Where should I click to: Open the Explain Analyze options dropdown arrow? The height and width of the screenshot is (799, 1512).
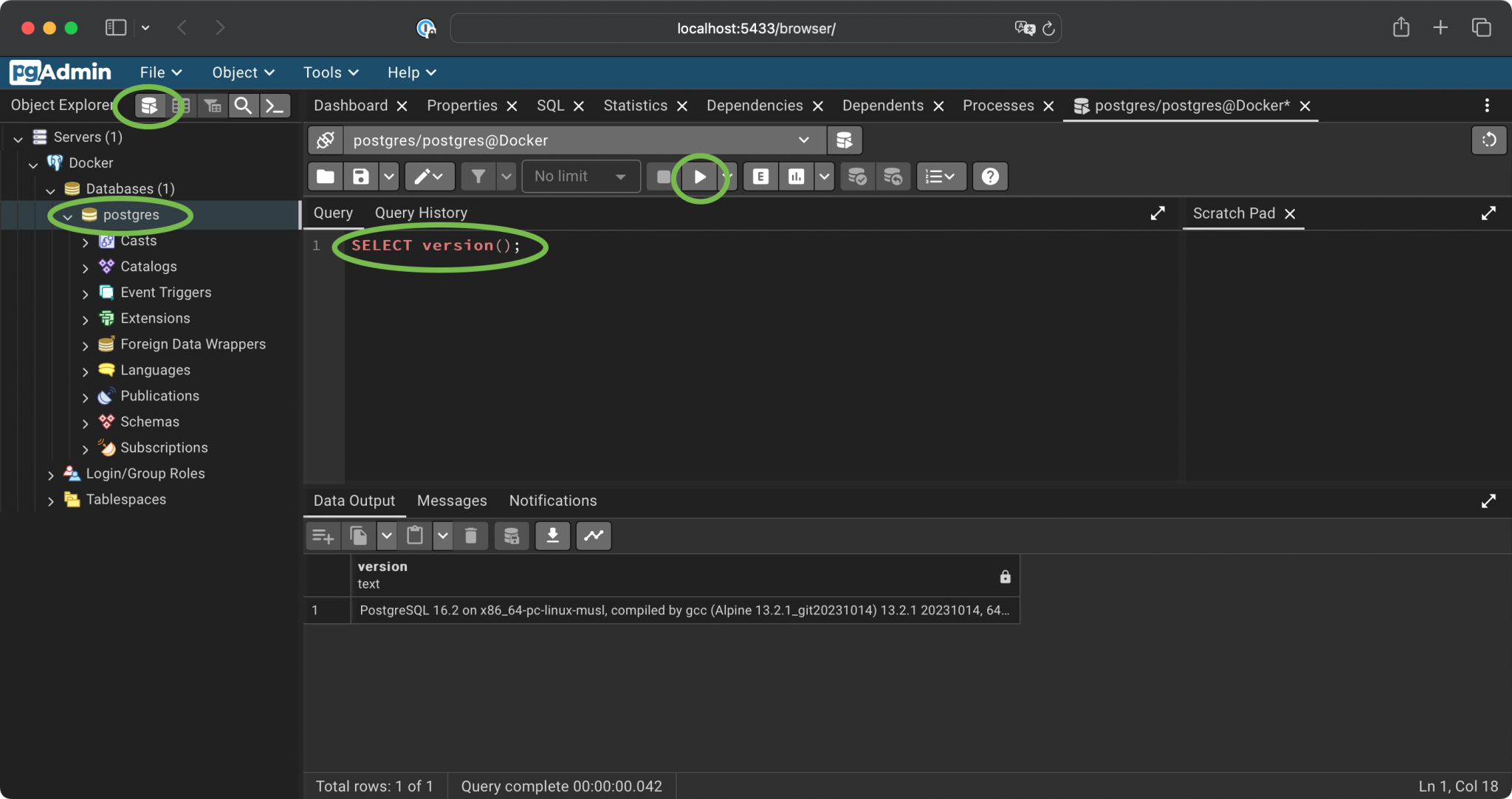tap(824, 176)
